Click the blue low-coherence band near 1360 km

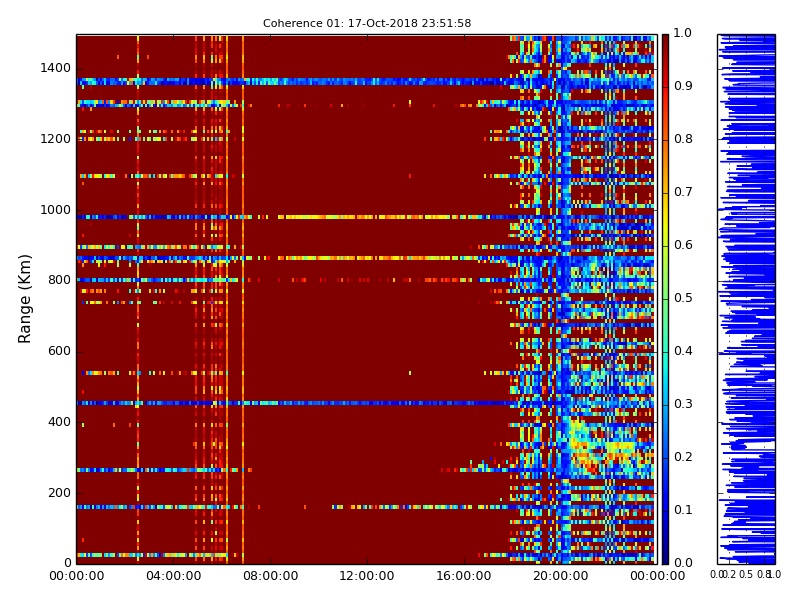click(366, 82)
